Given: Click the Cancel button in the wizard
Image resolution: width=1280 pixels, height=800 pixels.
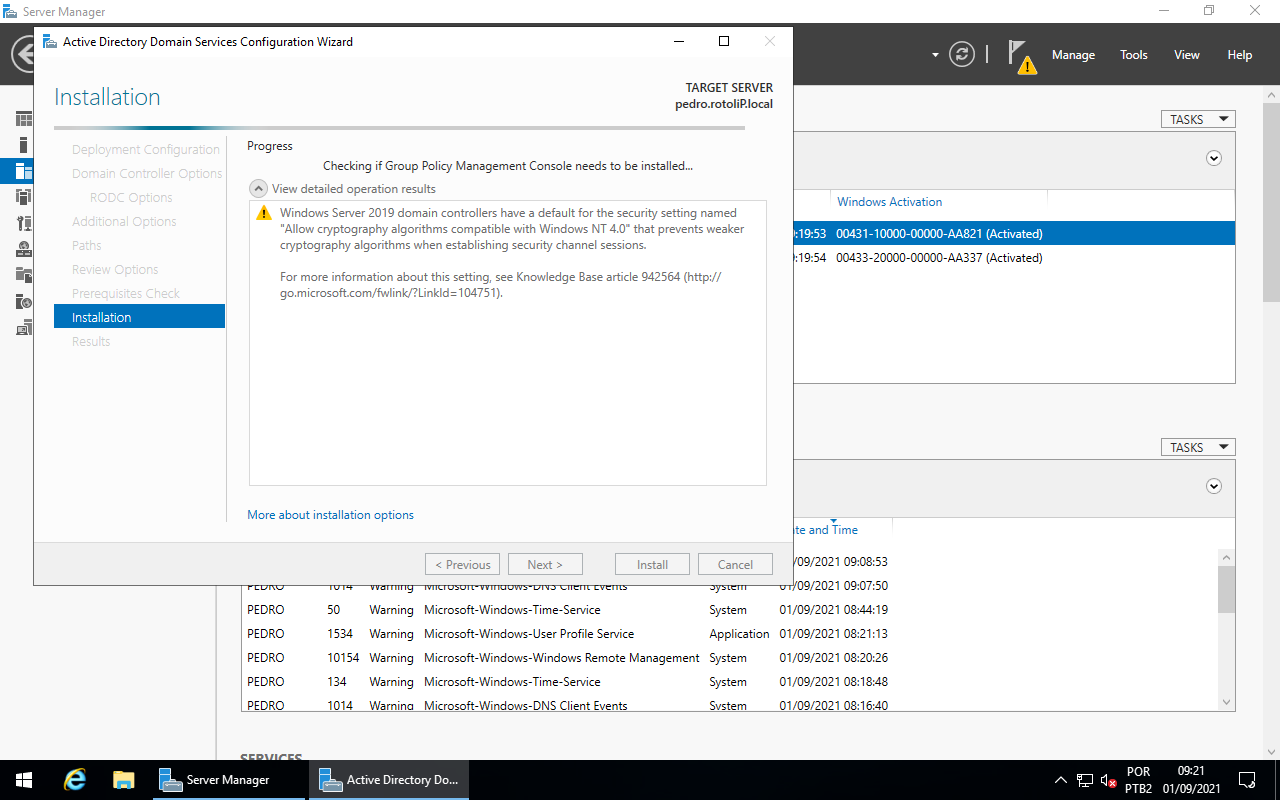Looking at the screenshot, I should coord(735,565).
